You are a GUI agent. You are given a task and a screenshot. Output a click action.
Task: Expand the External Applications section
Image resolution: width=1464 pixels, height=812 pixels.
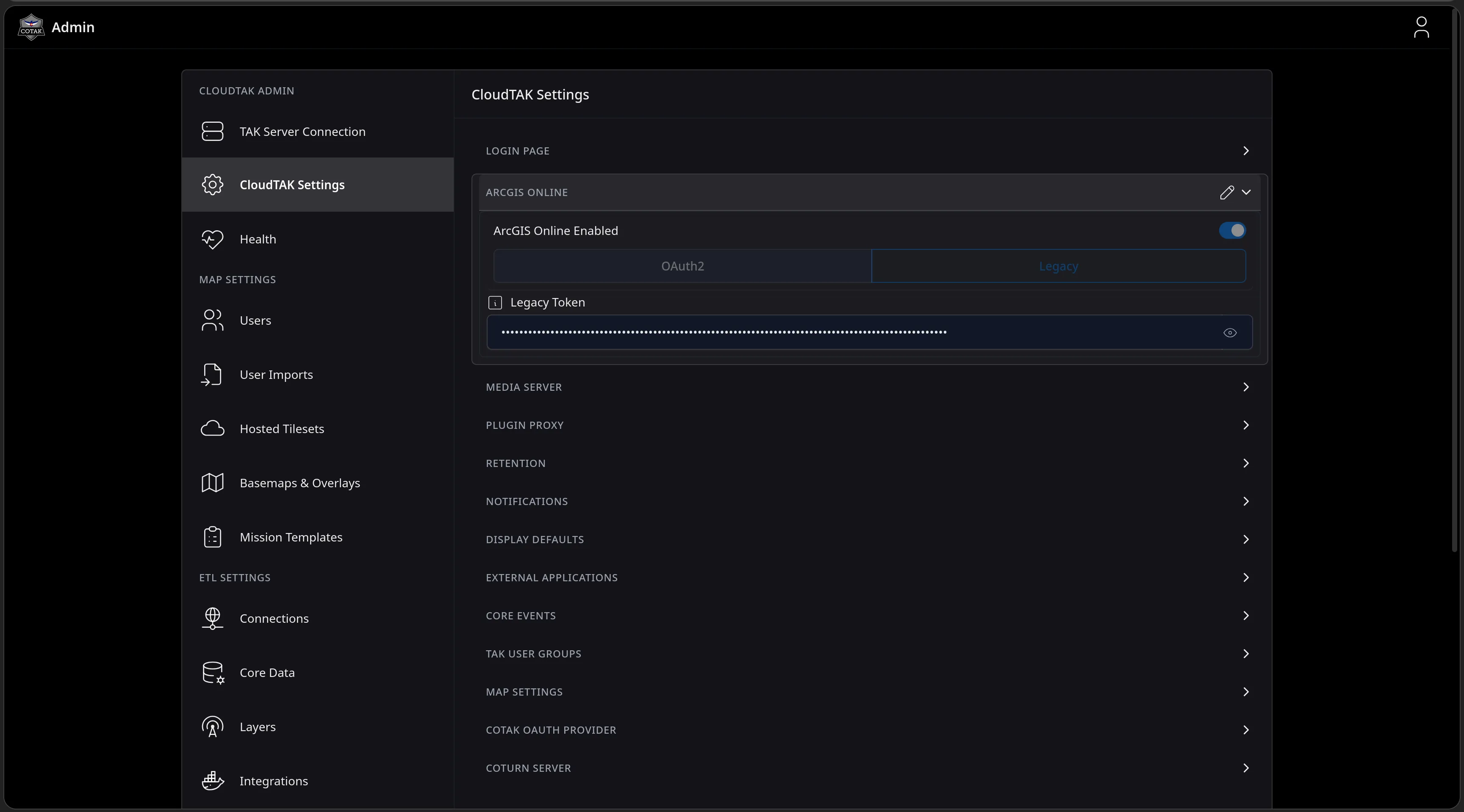click(x=870, y=577)
